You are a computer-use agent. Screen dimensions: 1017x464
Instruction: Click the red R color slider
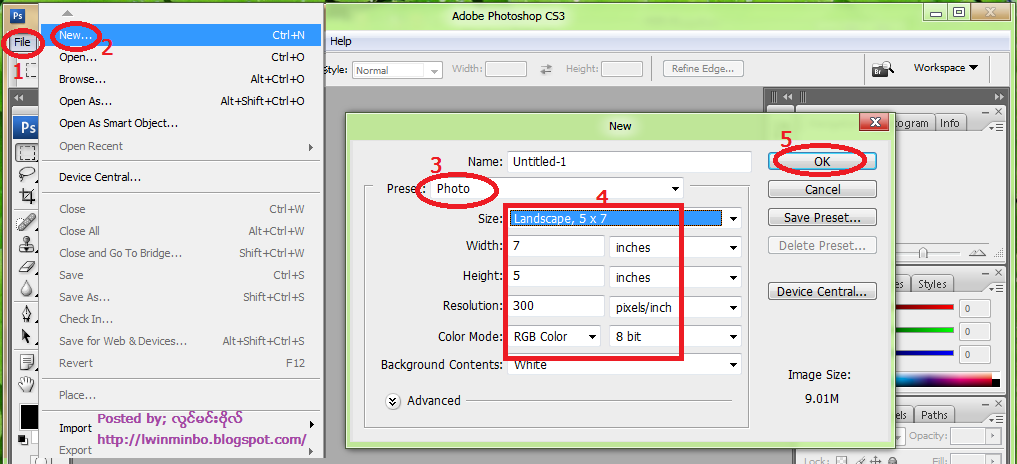click(924, 308)
